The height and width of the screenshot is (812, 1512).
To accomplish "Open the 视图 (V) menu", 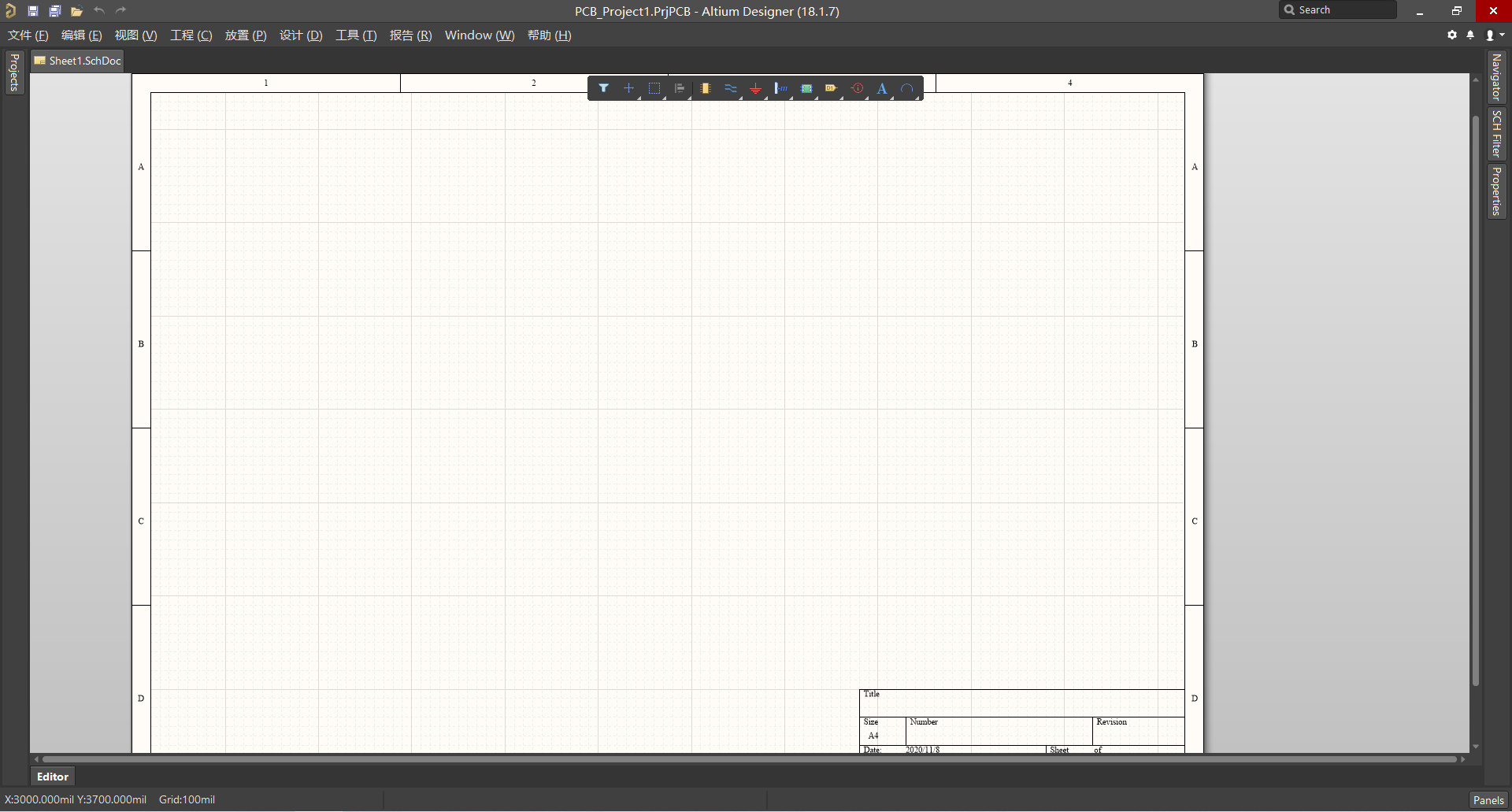I will [136, 35].
